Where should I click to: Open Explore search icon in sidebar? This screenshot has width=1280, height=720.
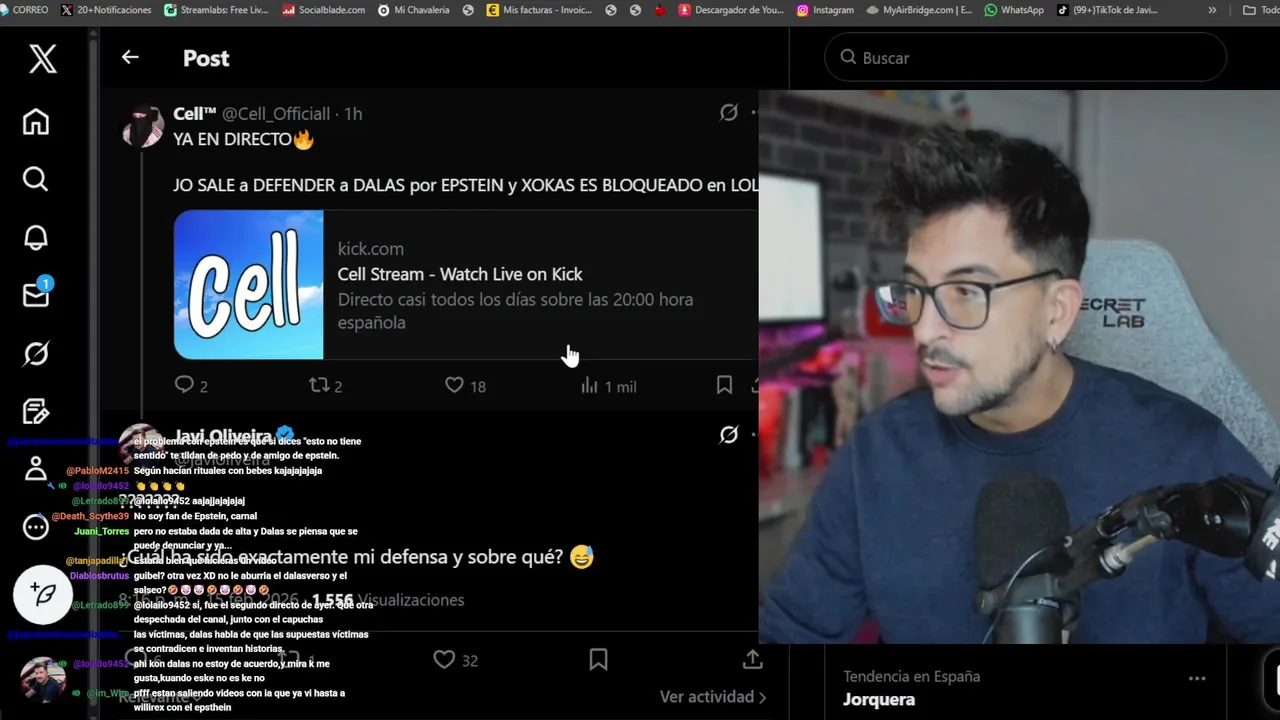36,179
